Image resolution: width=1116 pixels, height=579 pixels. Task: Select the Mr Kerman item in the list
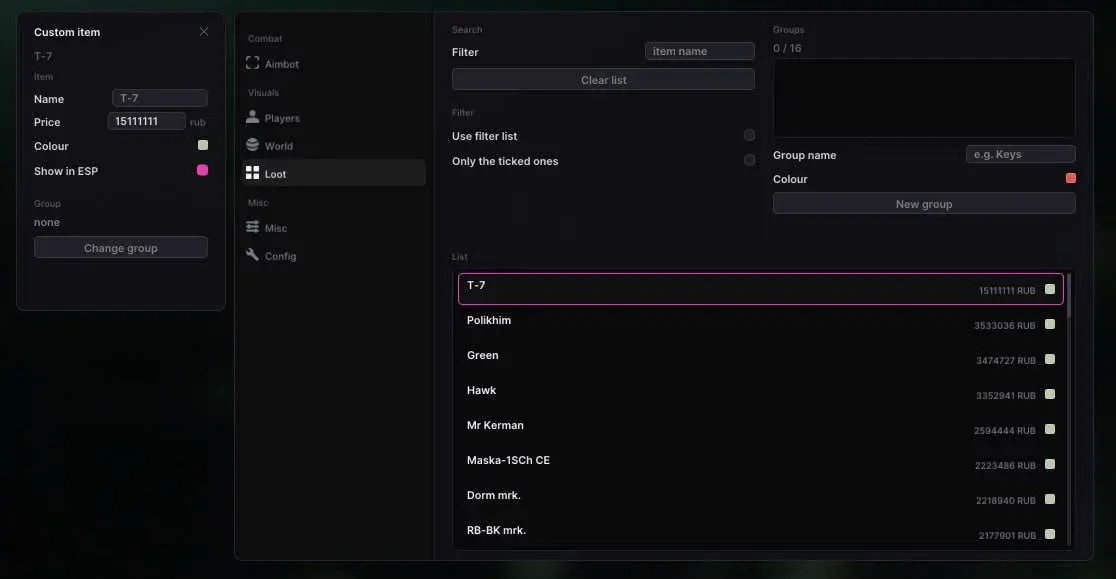pyautogui.click(x=761, y=428)
